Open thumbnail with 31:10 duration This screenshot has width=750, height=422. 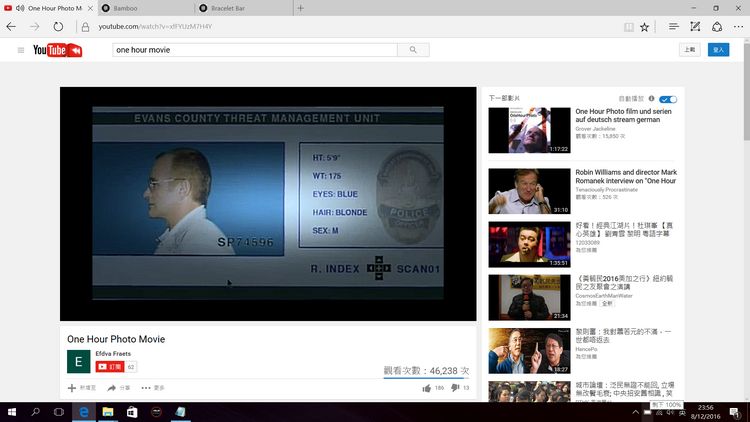pos(529,191)
